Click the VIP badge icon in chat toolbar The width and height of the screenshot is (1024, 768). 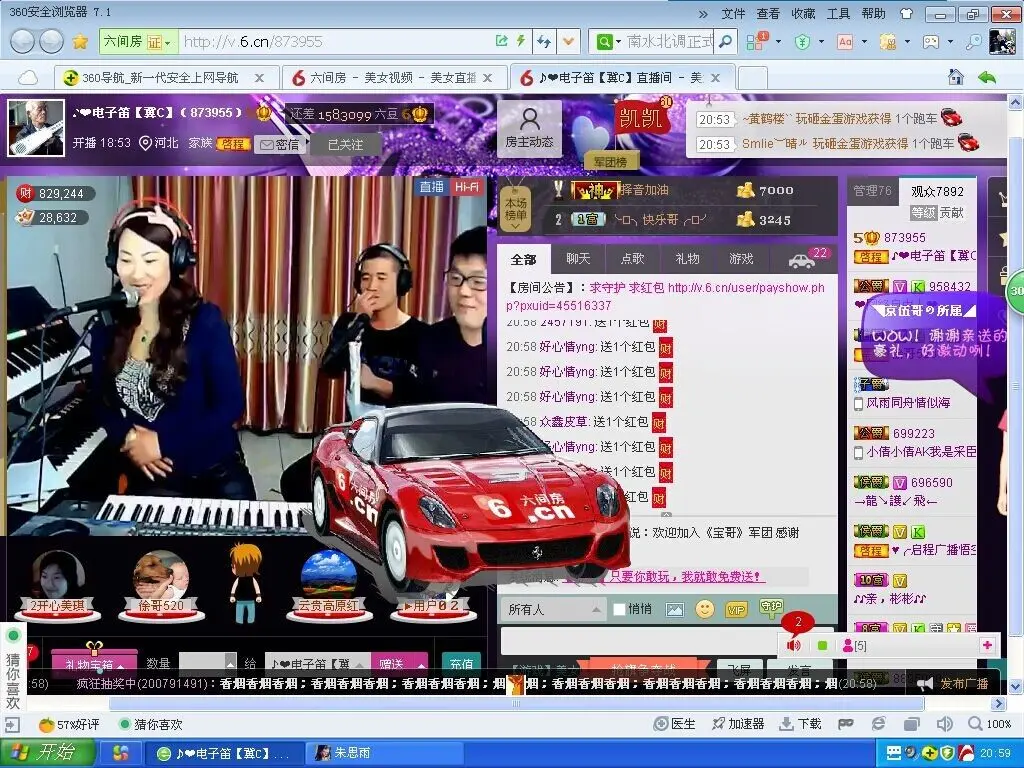[x=736, y=610]
